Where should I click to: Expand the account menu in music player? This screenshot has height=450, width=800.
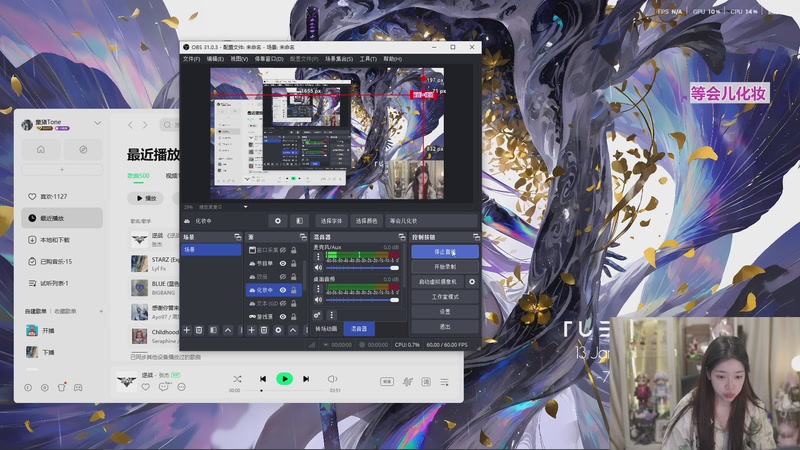coord(97,123)
